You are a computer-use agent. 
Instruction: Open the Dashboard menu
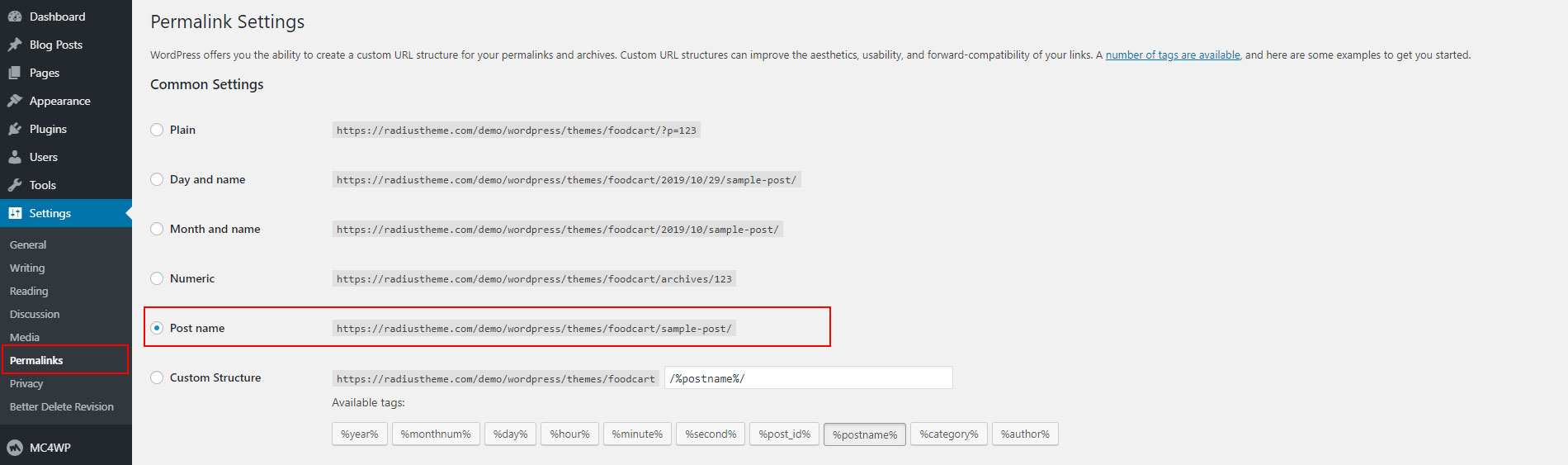click(x=57, y=17)
